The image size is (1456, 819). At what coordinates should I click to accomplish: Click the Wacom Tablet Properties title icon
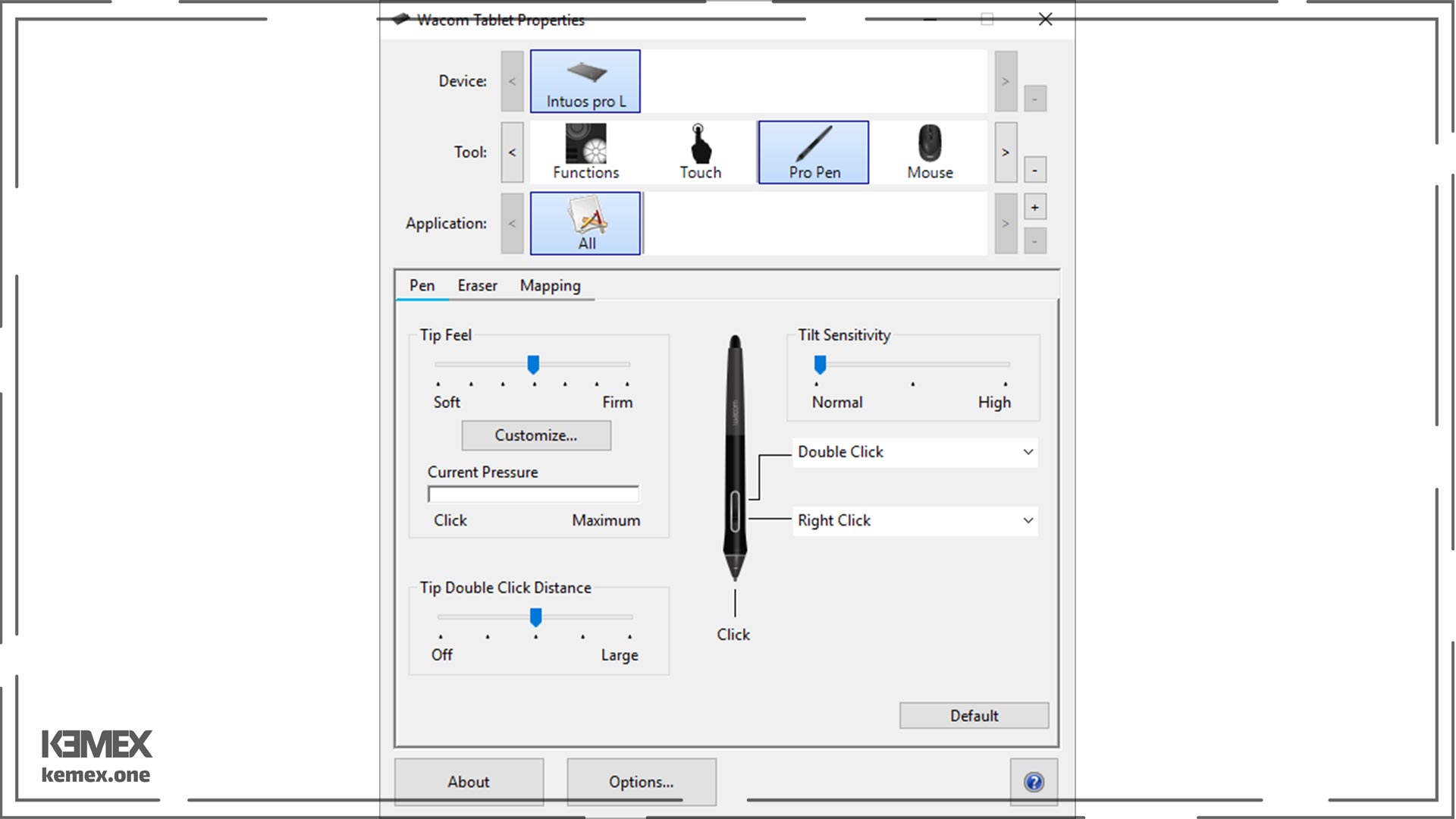coord(401,19)
